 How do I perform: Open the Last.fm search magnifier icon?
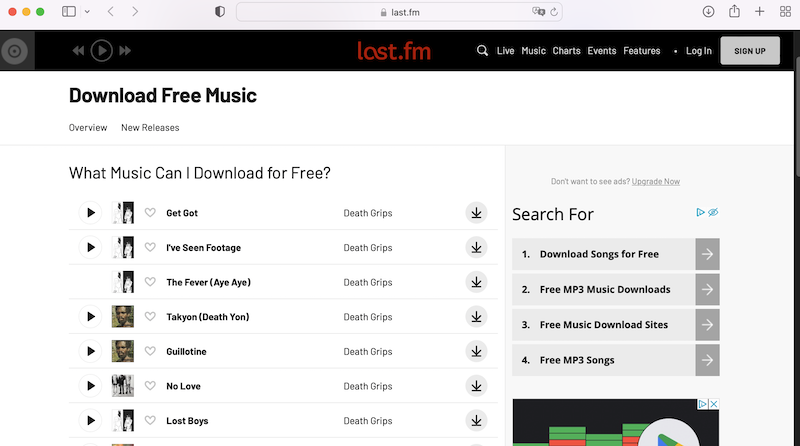[x=483, y=51]
